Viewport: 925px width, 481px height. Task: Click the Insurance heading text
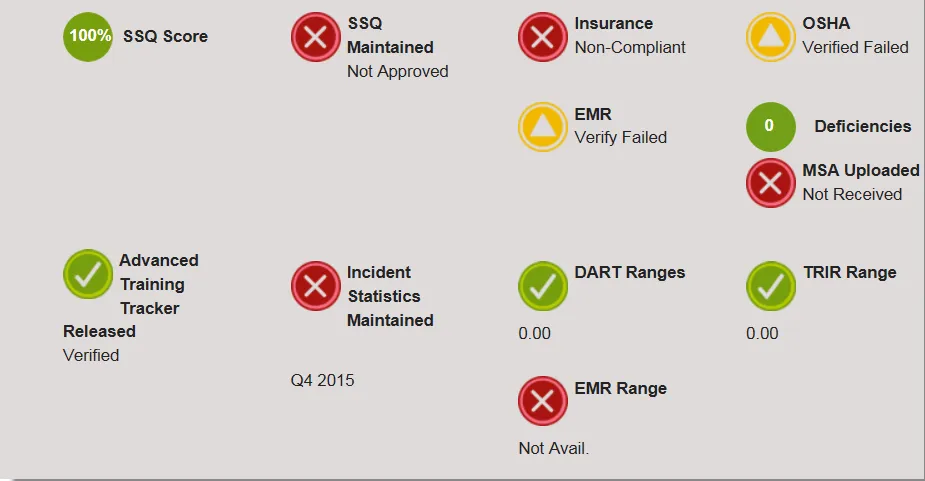614,24
